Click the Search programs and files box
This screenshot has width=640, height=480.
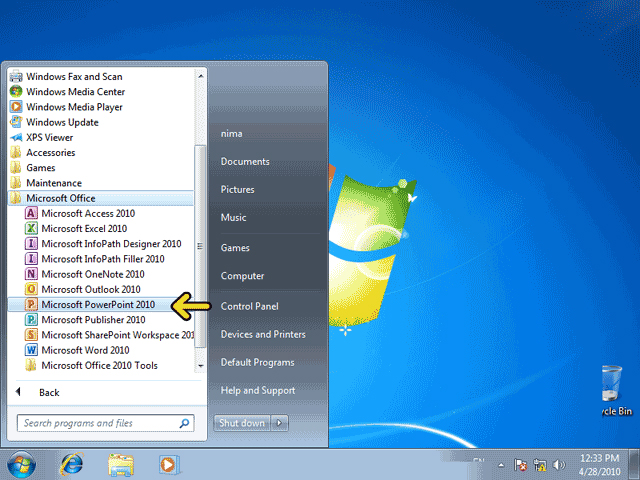tap(105, 423)
